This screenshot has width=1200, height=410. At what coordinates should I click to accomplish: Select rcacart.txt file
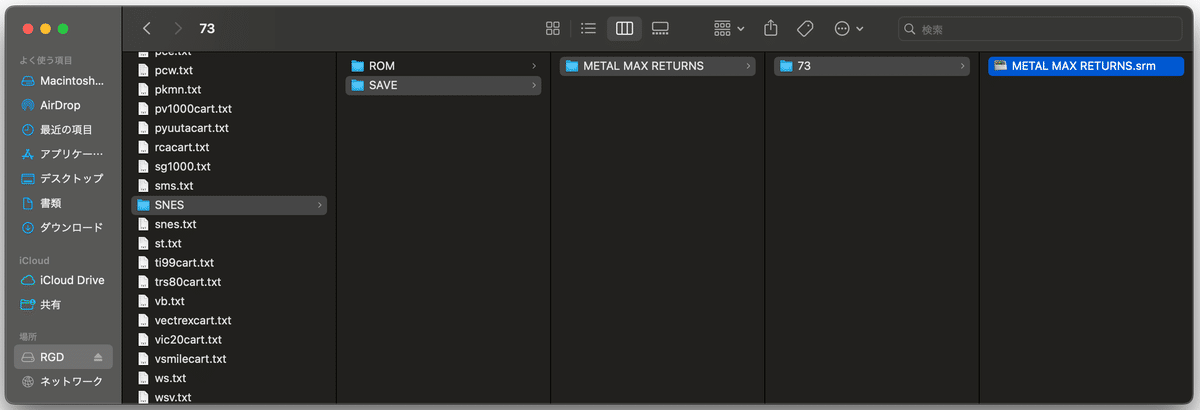[x=229, y=147]
